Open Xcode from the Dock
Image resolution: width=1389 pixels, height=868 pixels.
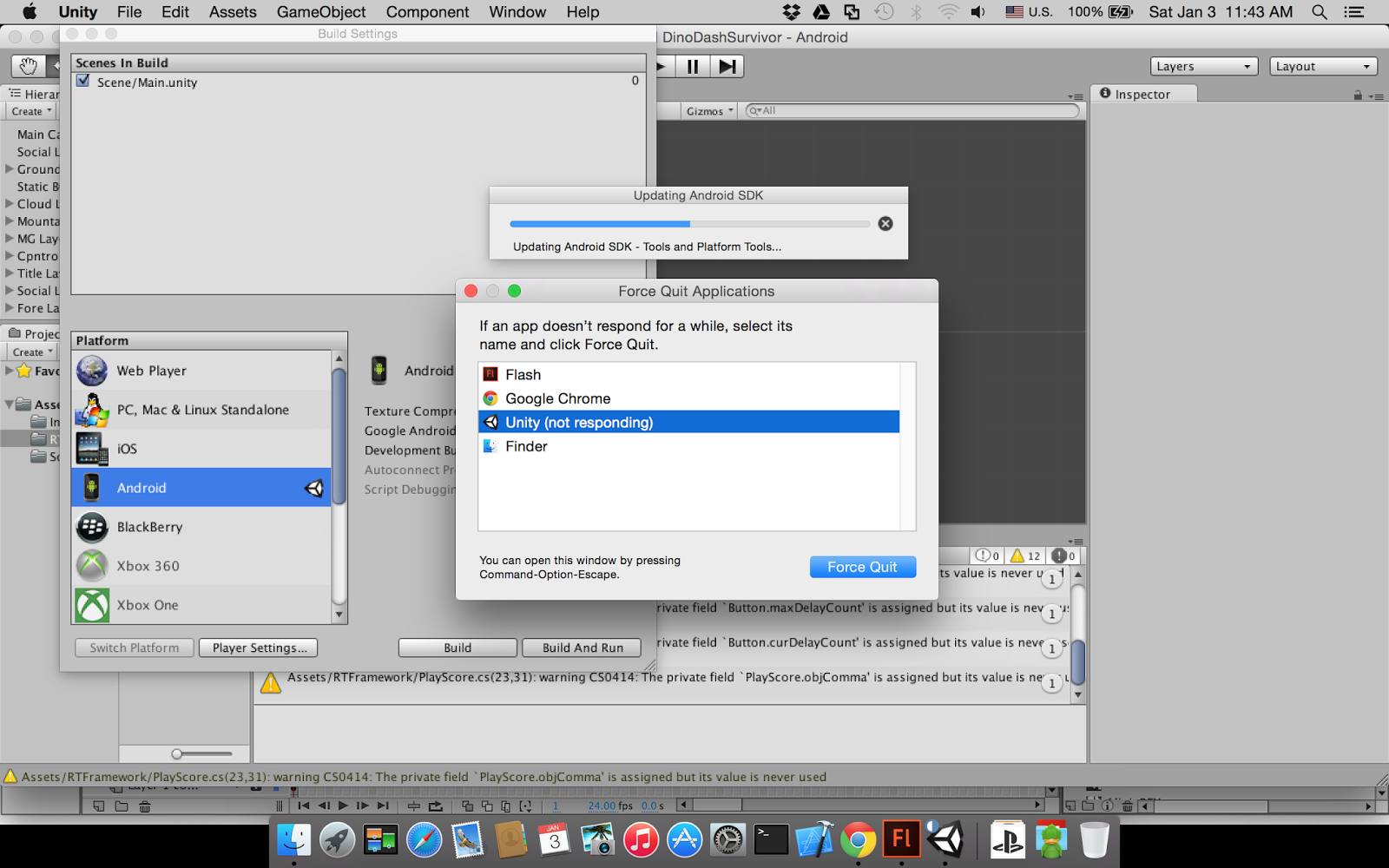click(814, 839)
